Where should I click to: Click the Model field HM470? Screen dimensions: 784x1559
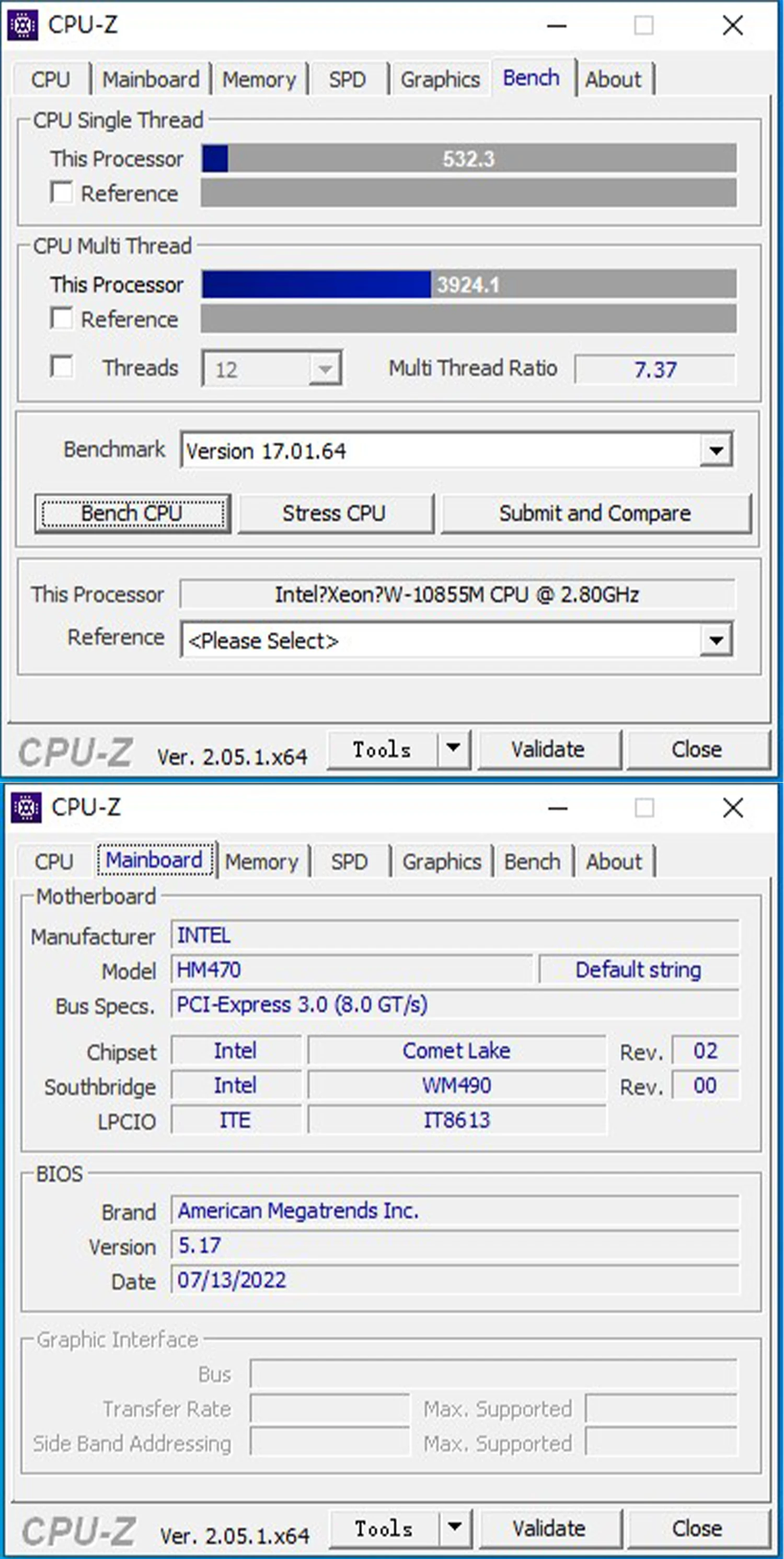coord(352,969)
